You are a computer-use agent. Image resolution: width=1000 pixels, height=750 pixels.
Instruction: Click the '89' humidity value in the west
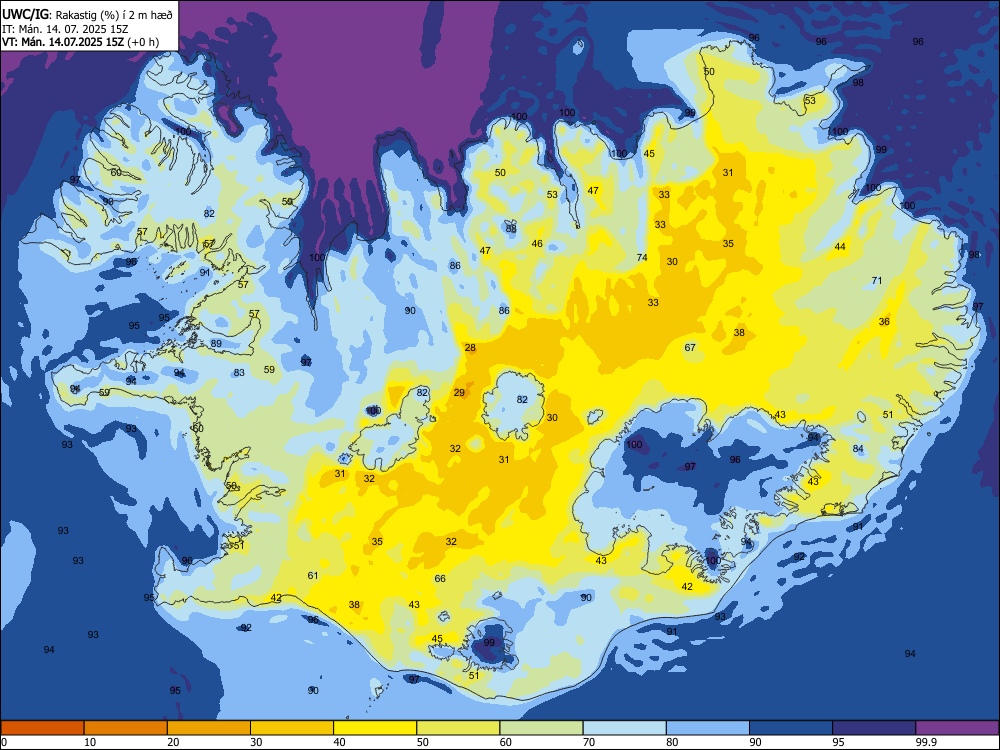point(216,344)
